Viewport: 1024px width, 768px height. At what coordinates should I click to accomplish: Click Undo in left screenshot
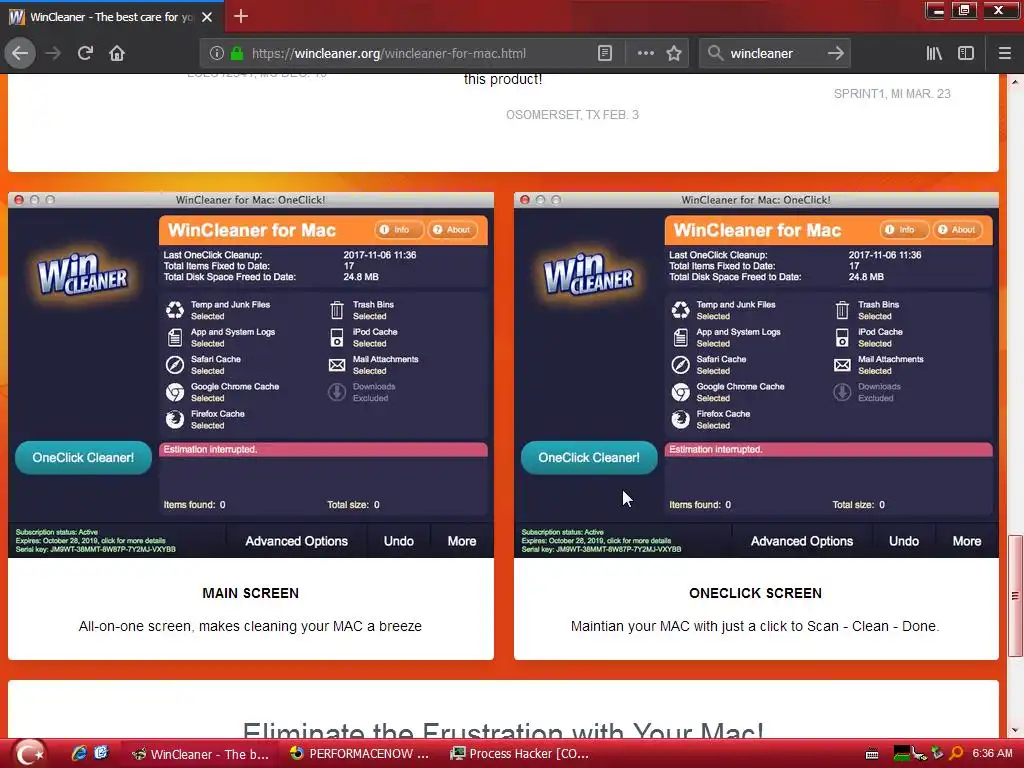[x=398, y=541]
